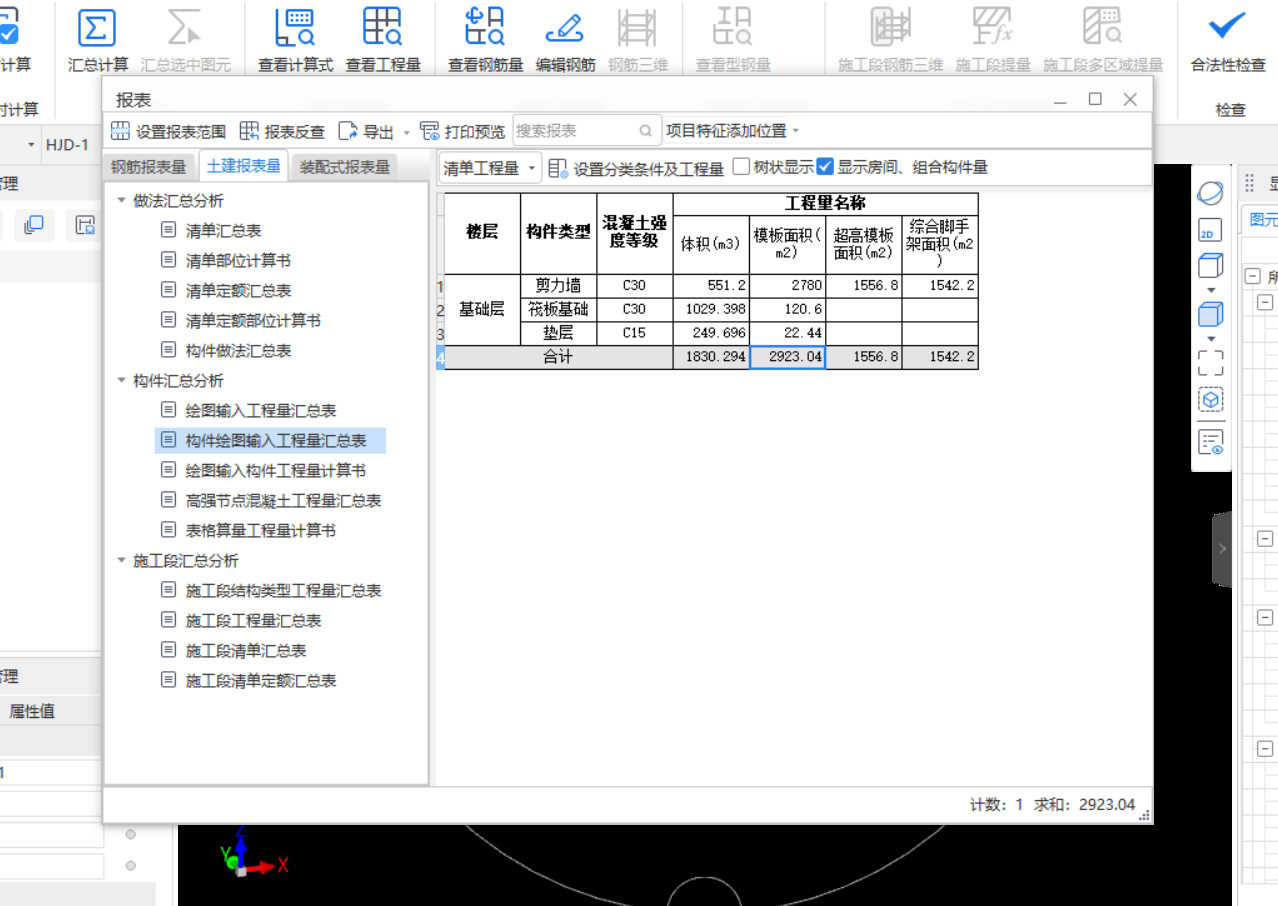Open 设置分类条件及工程量 settings
1278x906 pixels.
click(636, 168)
